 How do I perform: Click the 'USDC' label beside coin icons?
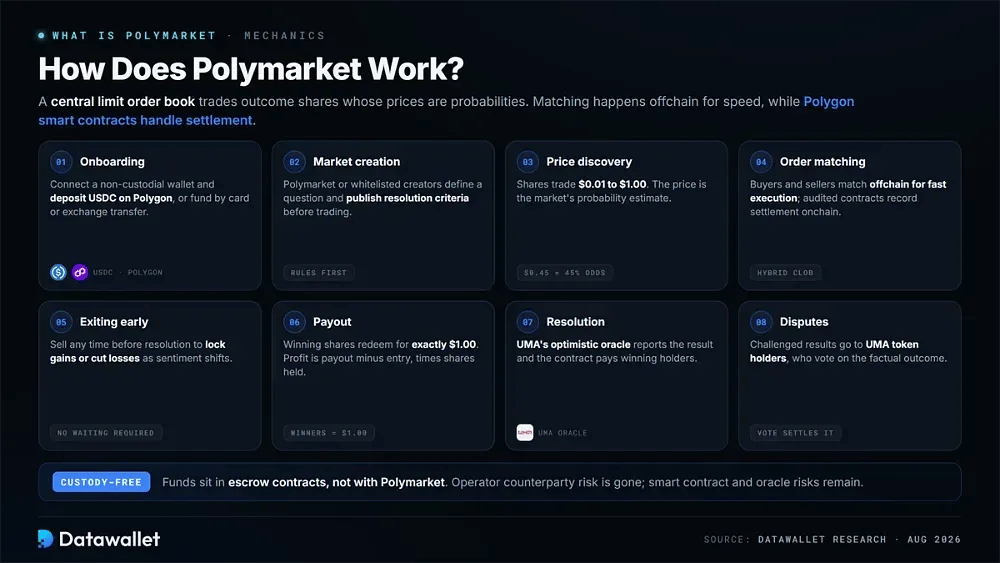click(103, 272)
